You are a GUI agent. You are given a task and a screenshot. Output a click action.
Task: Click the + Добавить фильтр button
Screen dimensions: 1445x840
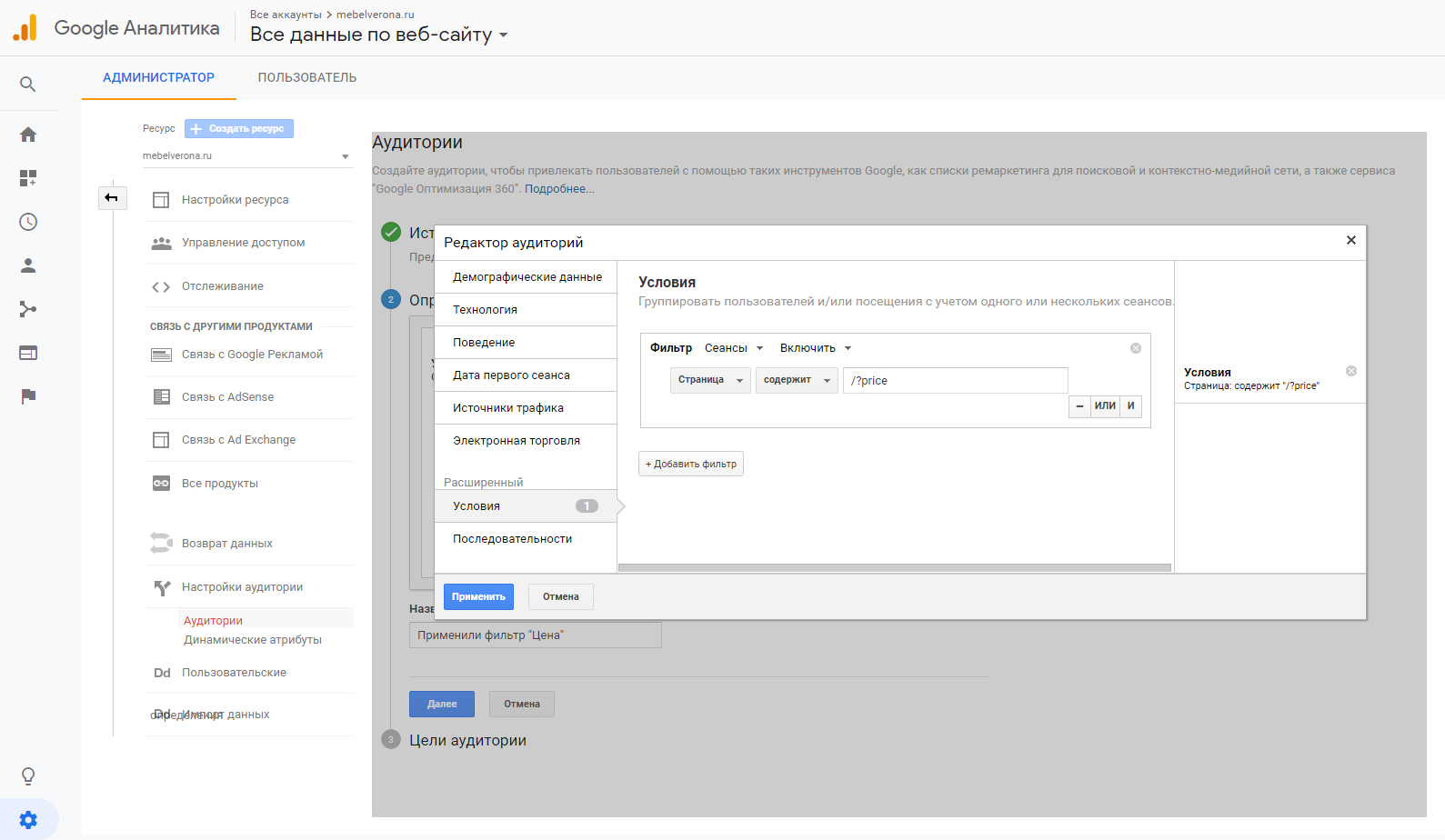tap(690, 464)
